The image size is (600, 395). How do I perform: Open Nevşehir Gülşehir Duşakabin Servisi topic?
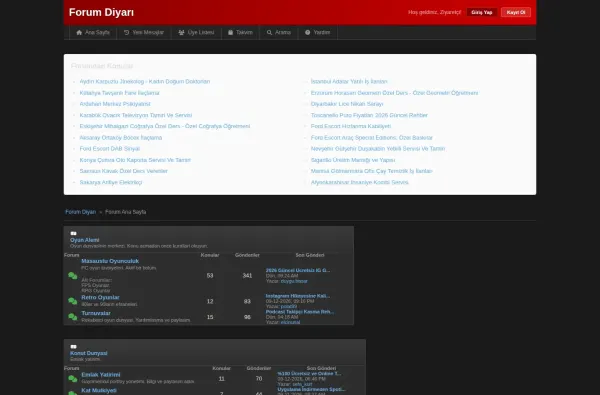[x=378, y=149]
